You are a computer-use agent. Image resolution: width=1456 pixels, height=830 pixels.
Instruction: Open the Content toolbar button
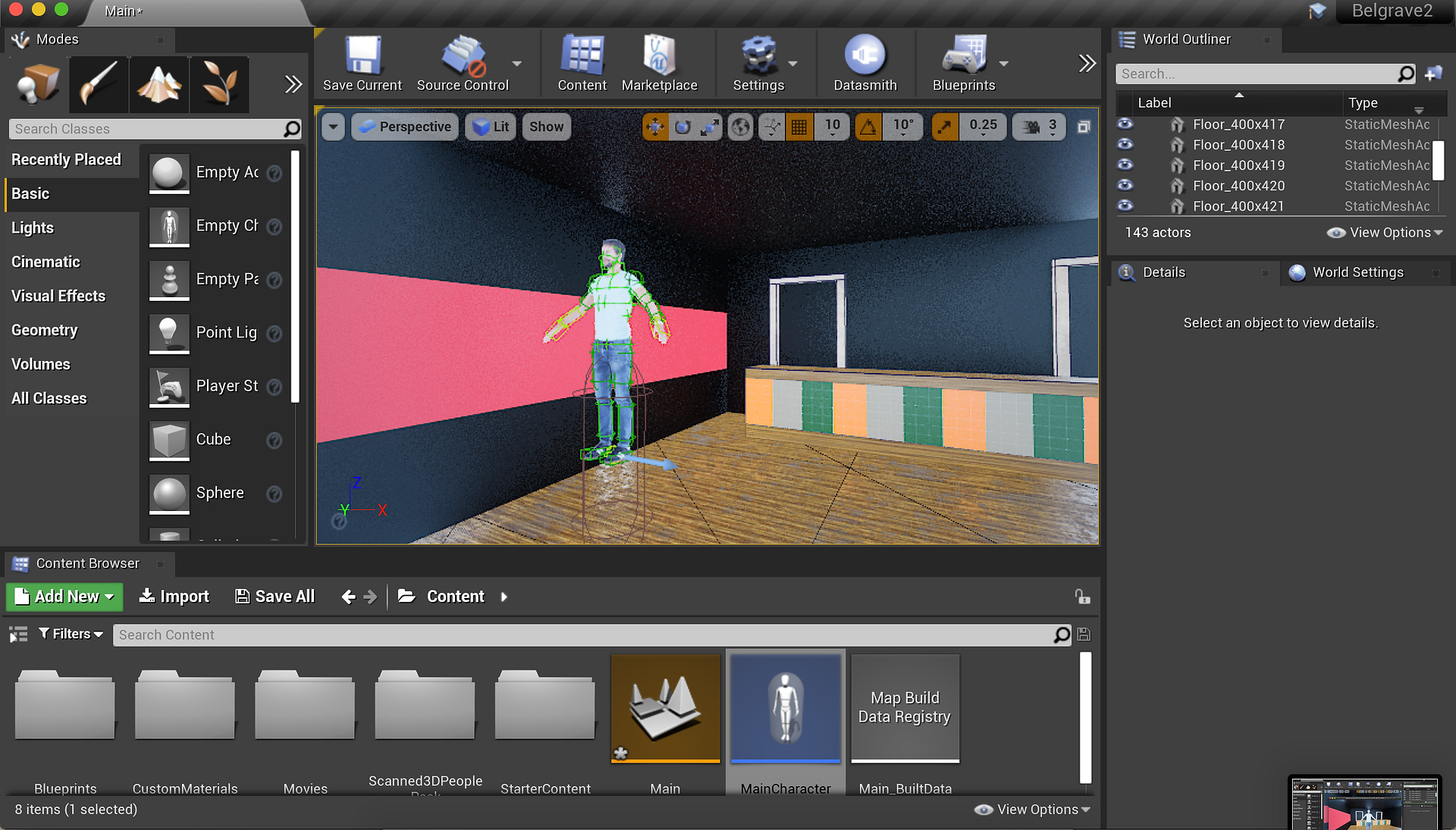582,64
